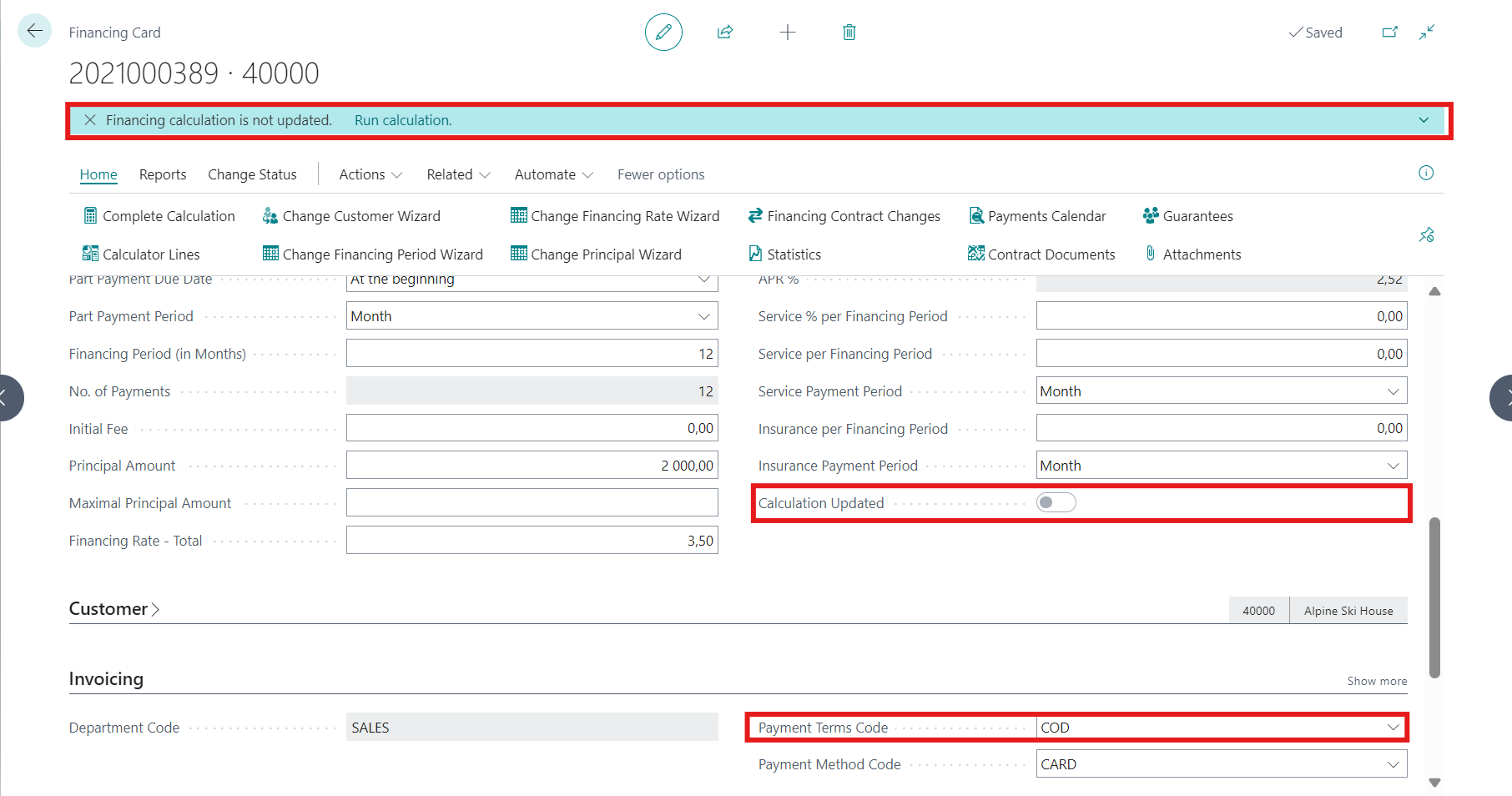The image size is (1512, 796).
Task: Click Show more in Invoicing section
Action: (1376, 681)
